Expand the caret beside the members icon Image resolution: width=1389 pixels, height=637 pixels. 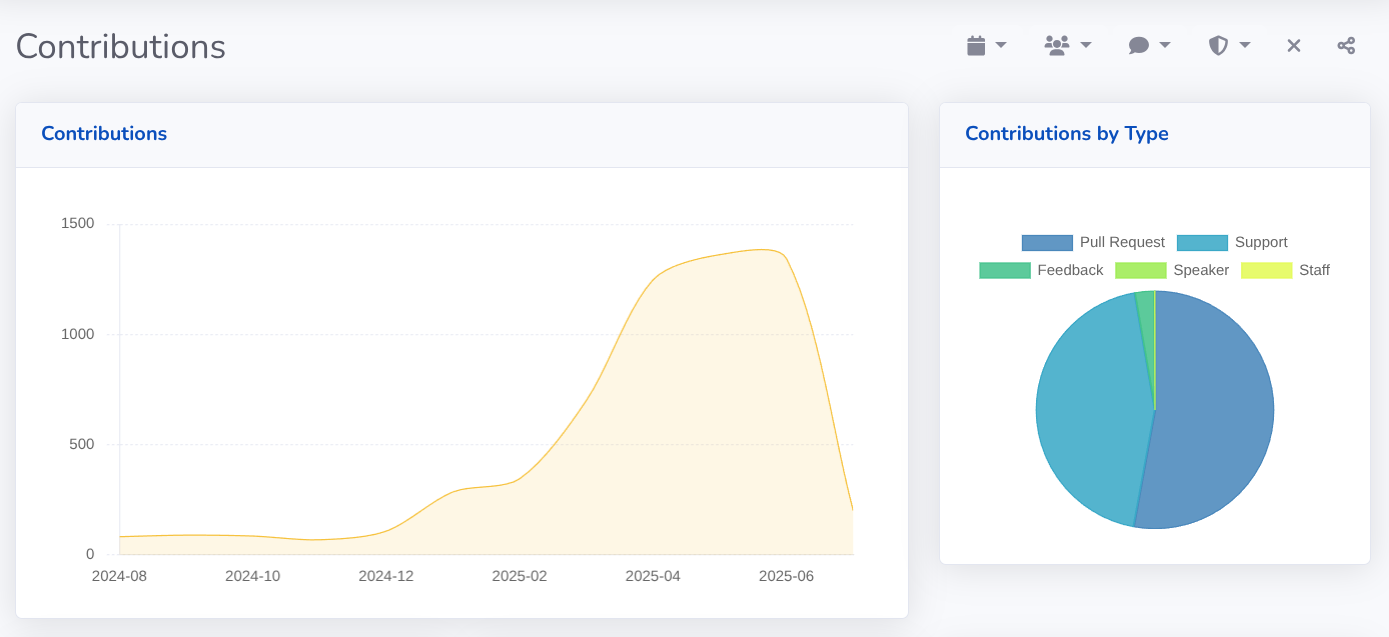1086,46
